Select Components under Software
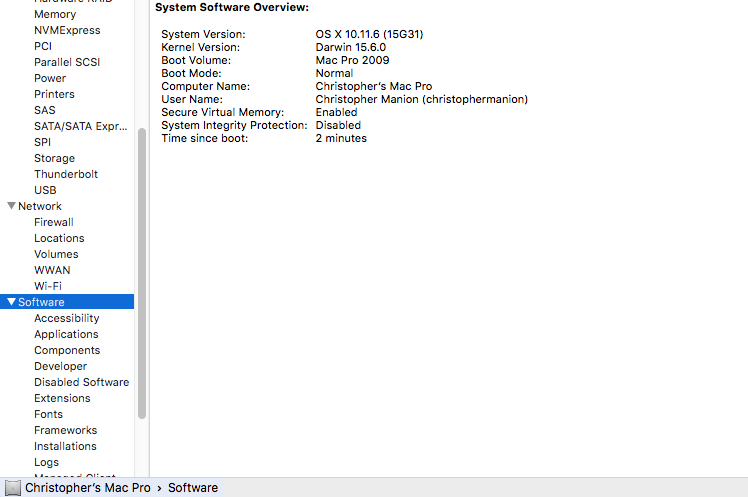The width and height of the screenshot is (748, 497). [x=67, y=350]
